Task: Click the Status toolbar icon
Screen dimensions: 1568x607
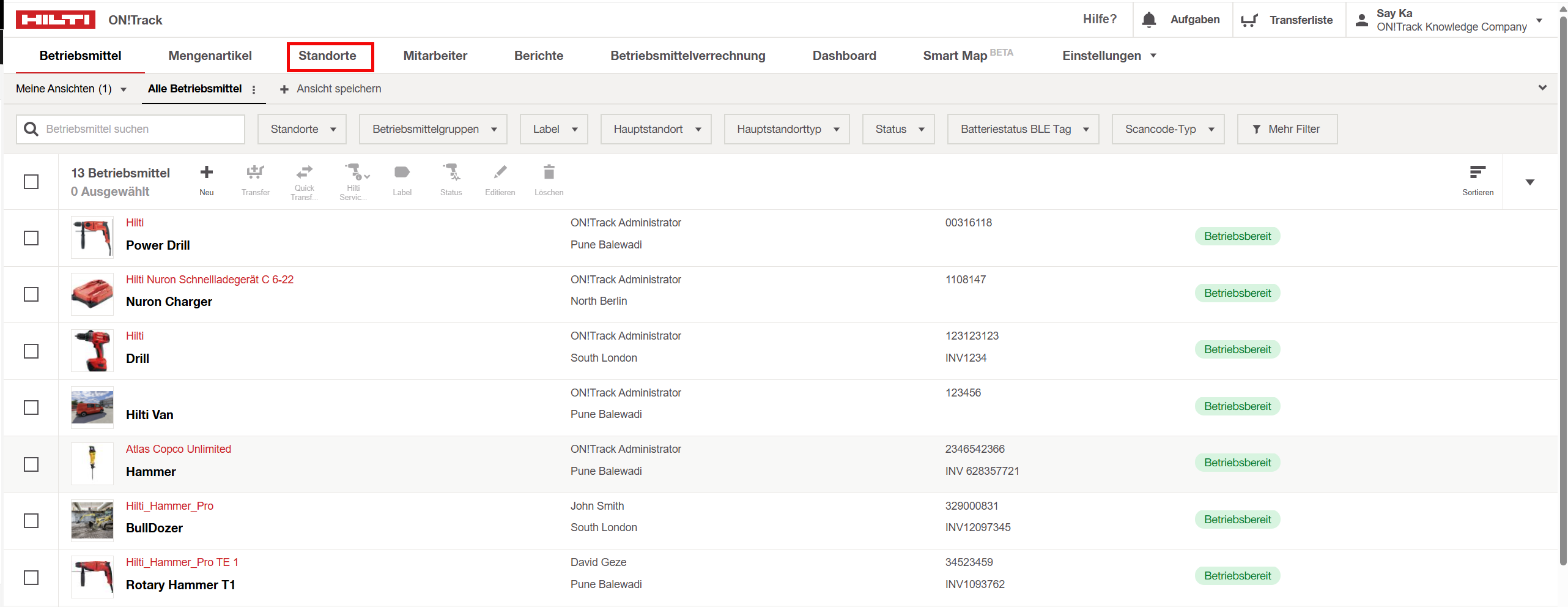Action: [451, 172]
